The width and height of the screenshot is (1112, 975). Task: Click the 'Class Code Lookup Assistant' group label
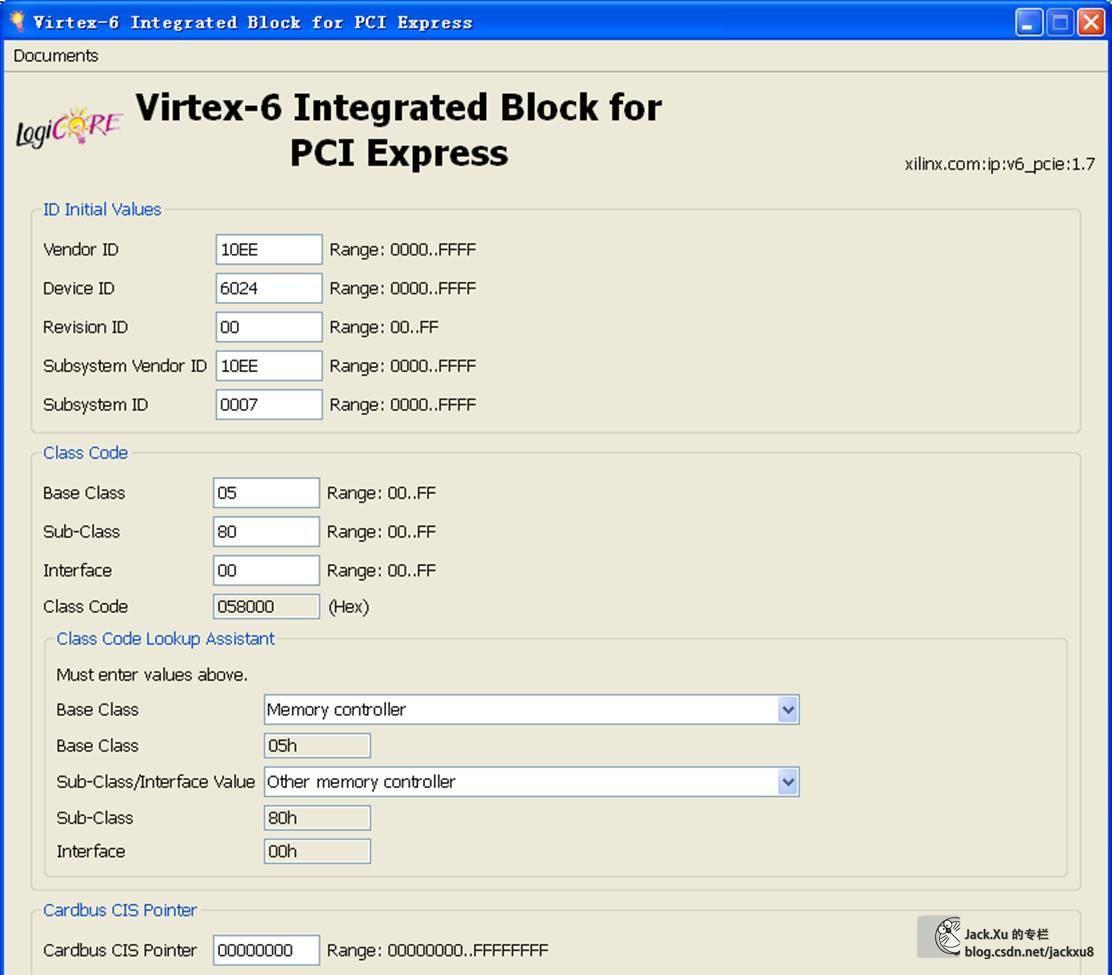click(x=165, y=639)
